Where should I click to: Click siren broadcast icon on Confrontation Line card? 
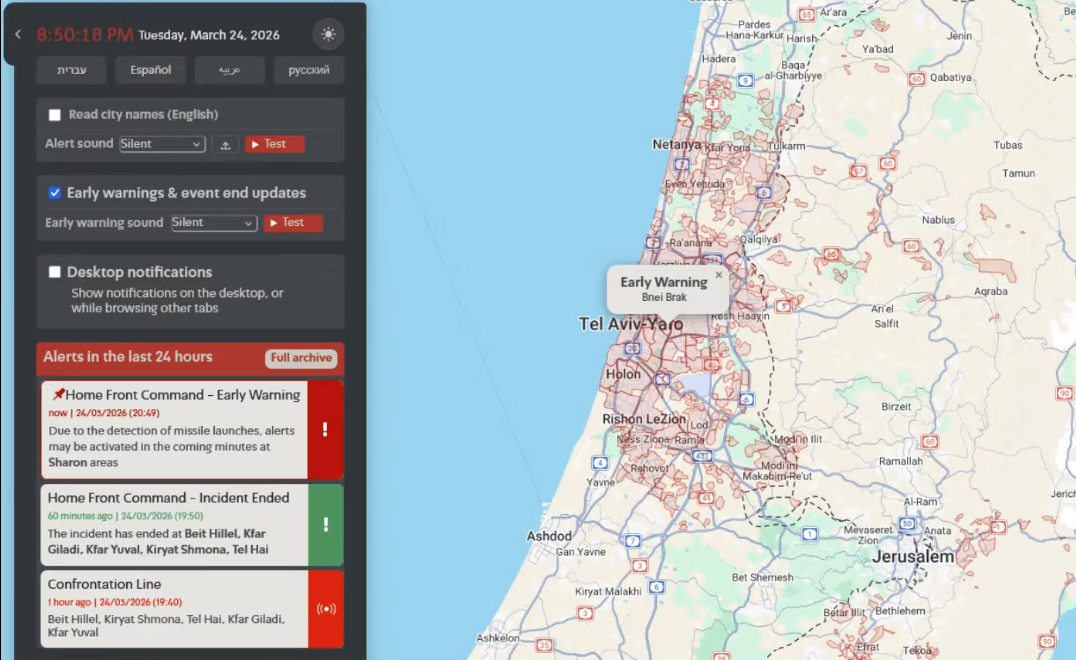[325, 609]
